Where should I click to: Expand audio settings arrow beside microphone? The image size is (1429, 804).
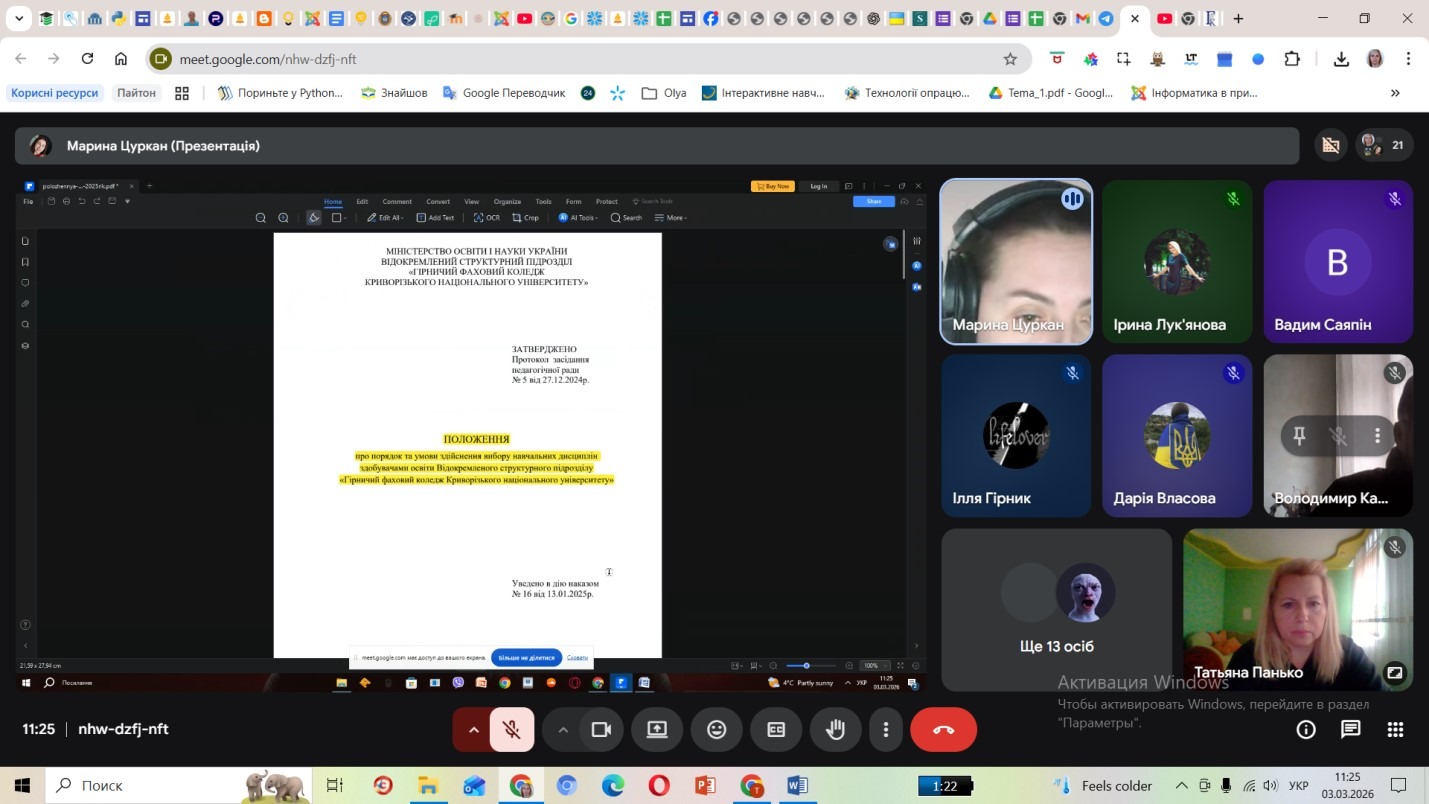coord(474,730)
